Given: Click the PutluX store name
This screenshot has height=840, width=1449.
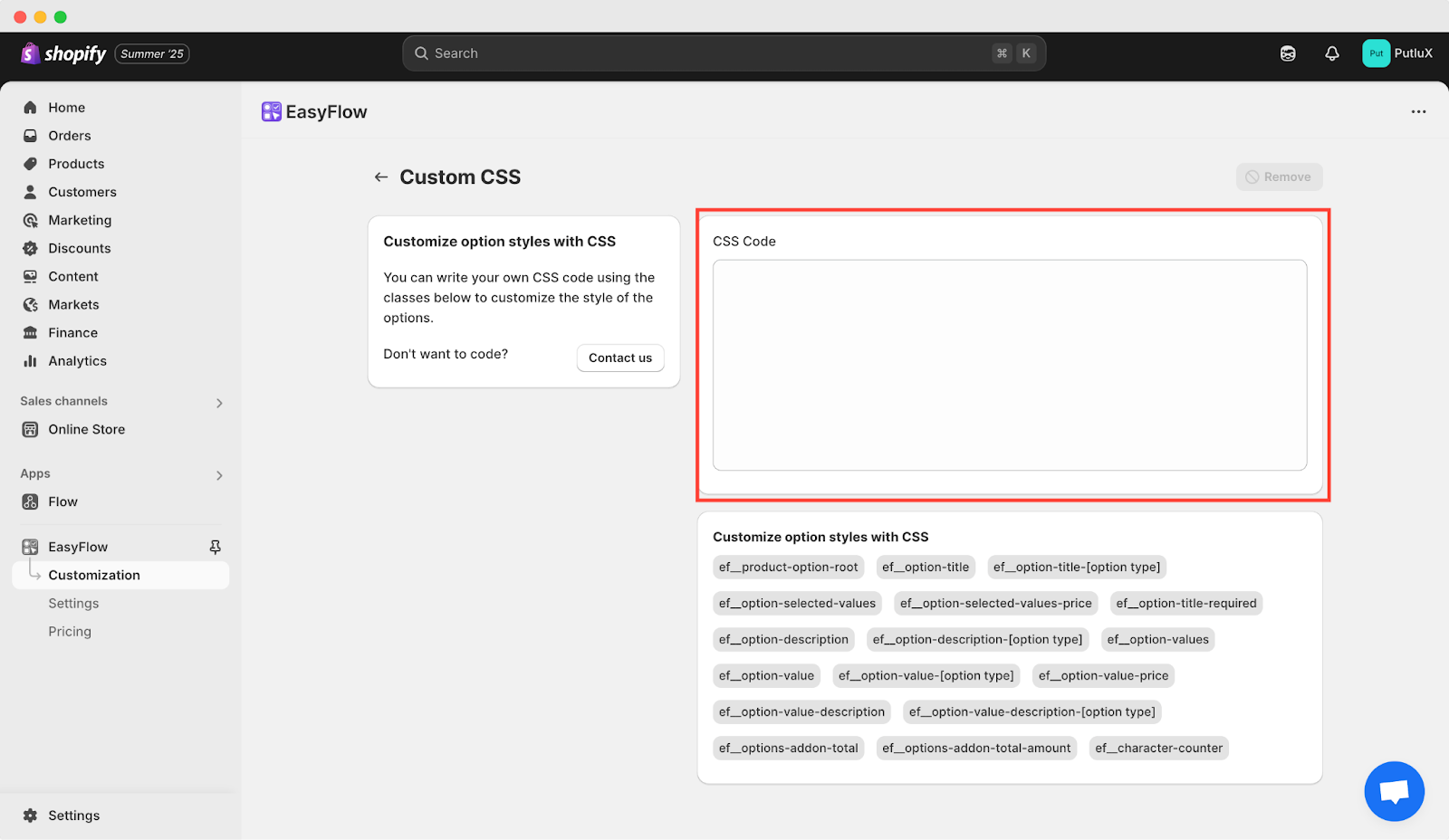Looking at the screenshot, I should tap(1413, 53).
